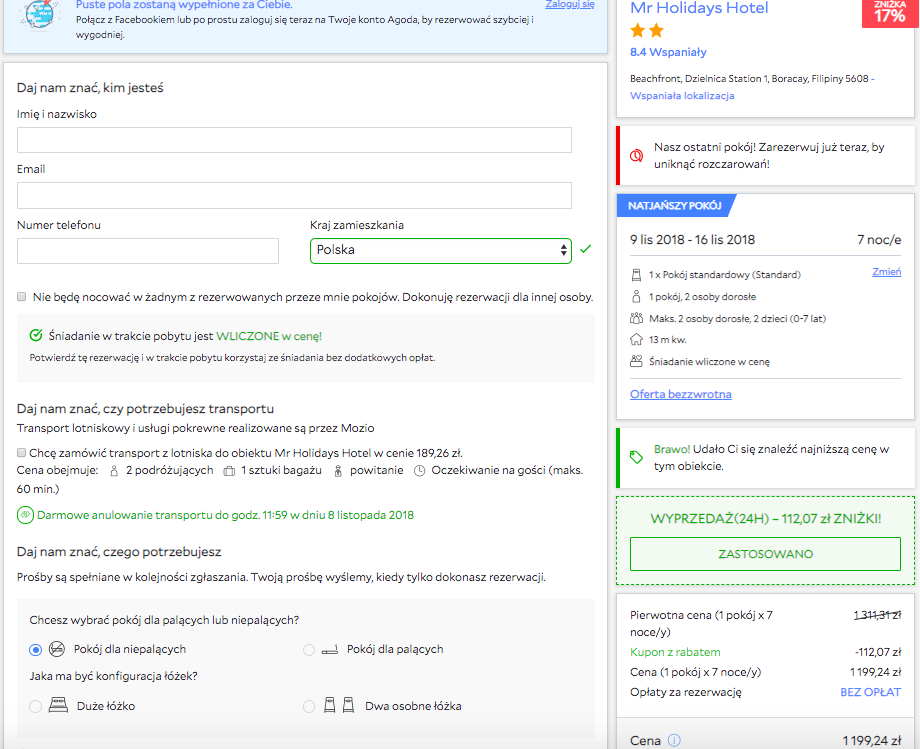Focus the Numer telefonu input field
Viewport: 920px width, 749px height.
[x=148, y=251]
